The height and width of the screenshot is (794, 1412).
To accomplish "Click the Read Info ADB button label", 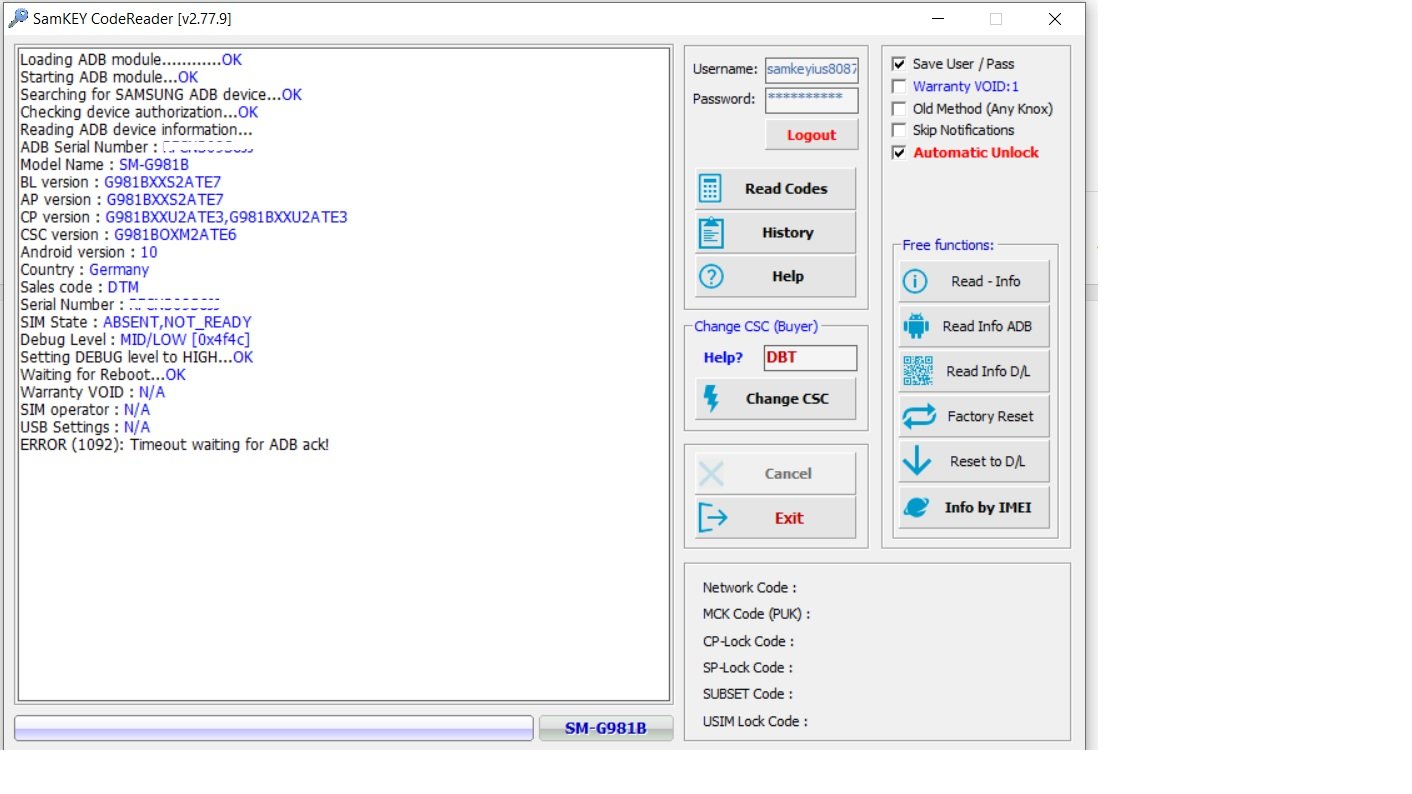I will tap(987, 326).
